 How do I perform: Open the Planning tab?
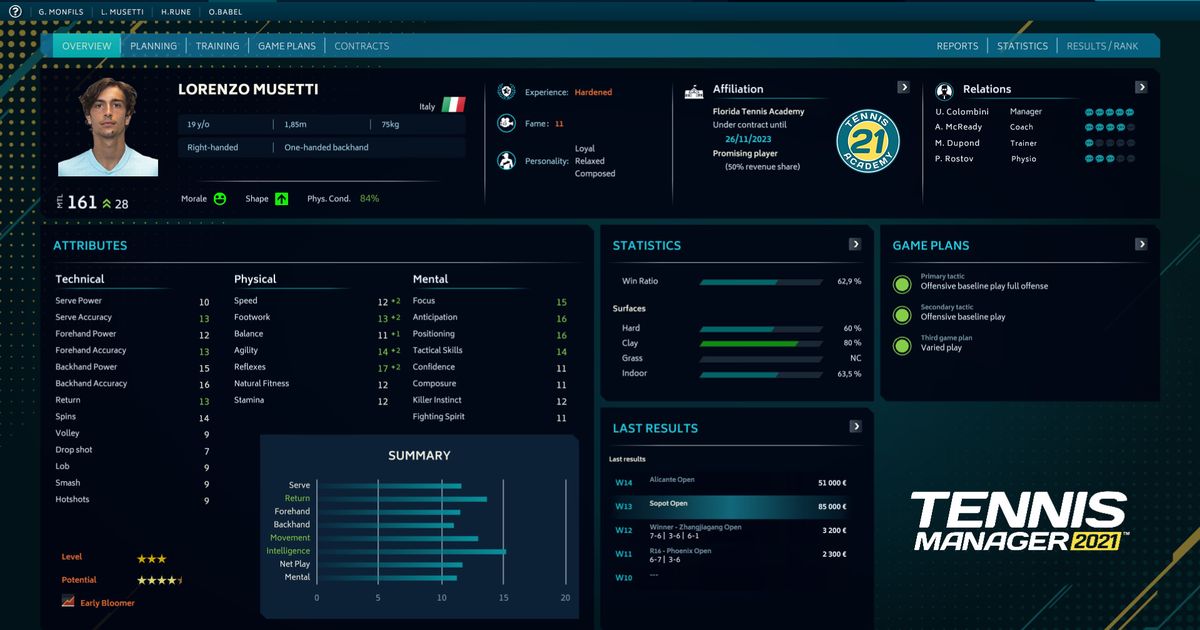coord(153,46)
